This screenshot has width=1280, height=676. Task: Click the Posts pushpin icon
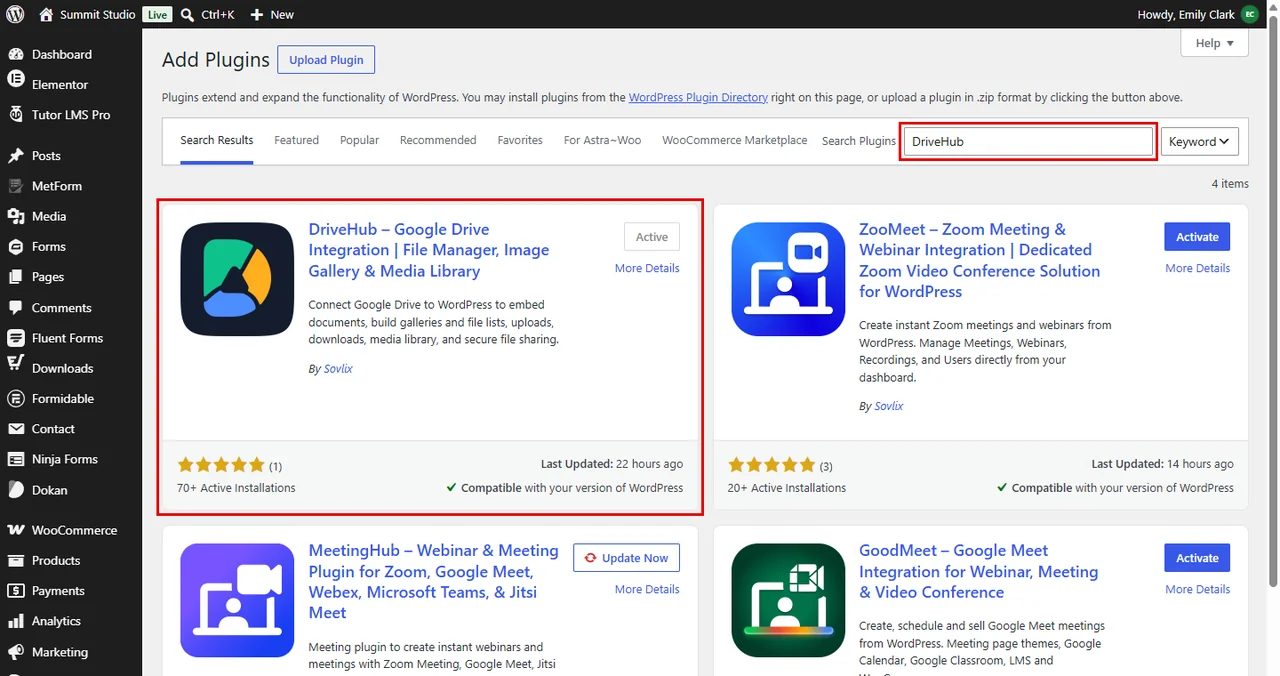coord(15,155)
